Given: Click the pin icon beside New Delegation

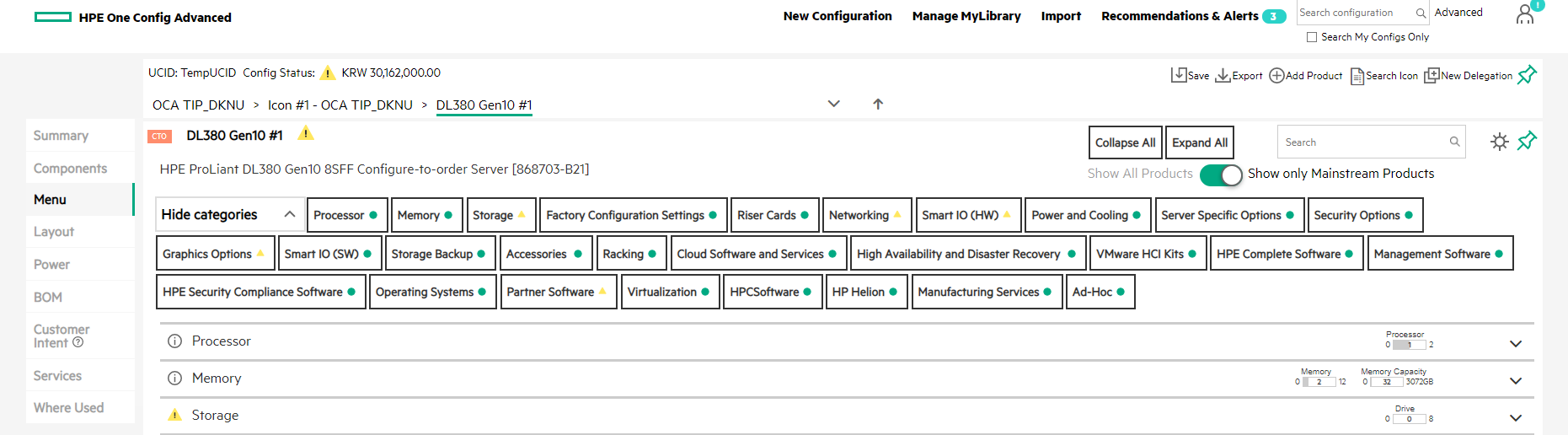Looking at the screenshot, I should pyautogui.click(x=1527, y=75).
